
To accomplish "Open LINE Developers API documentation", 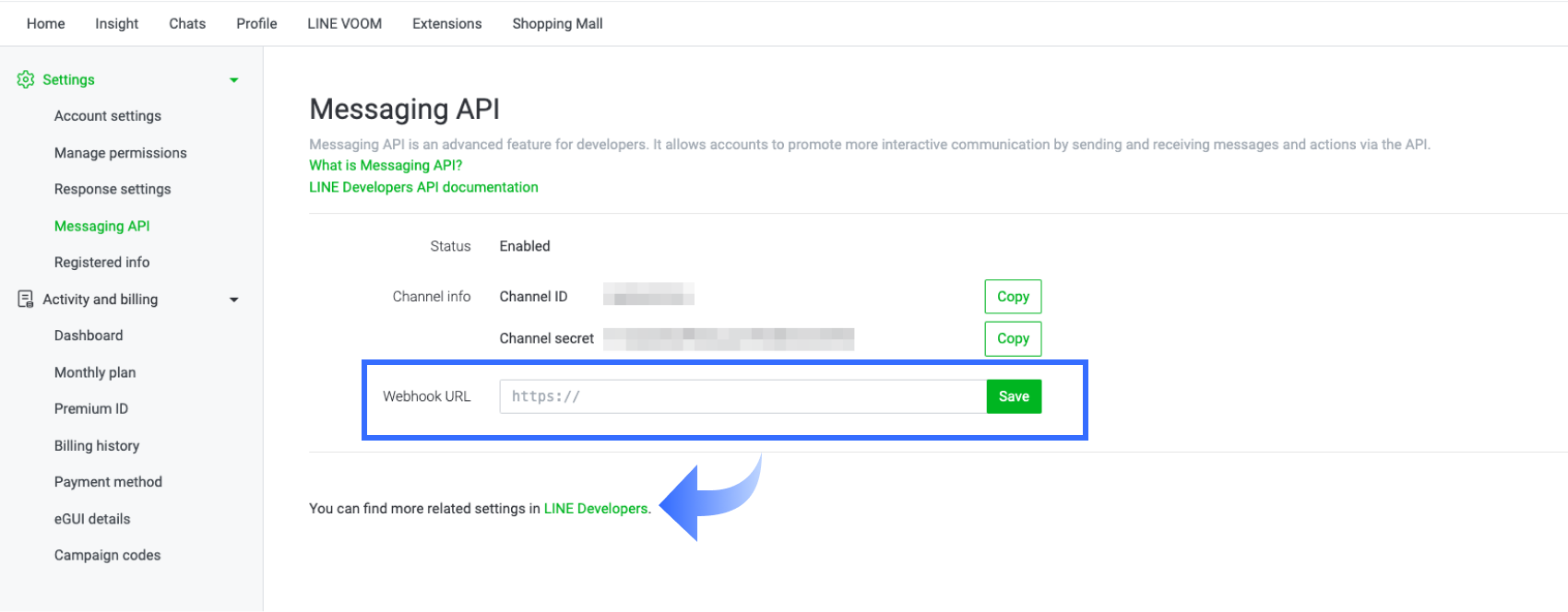I will pos(423,186).
